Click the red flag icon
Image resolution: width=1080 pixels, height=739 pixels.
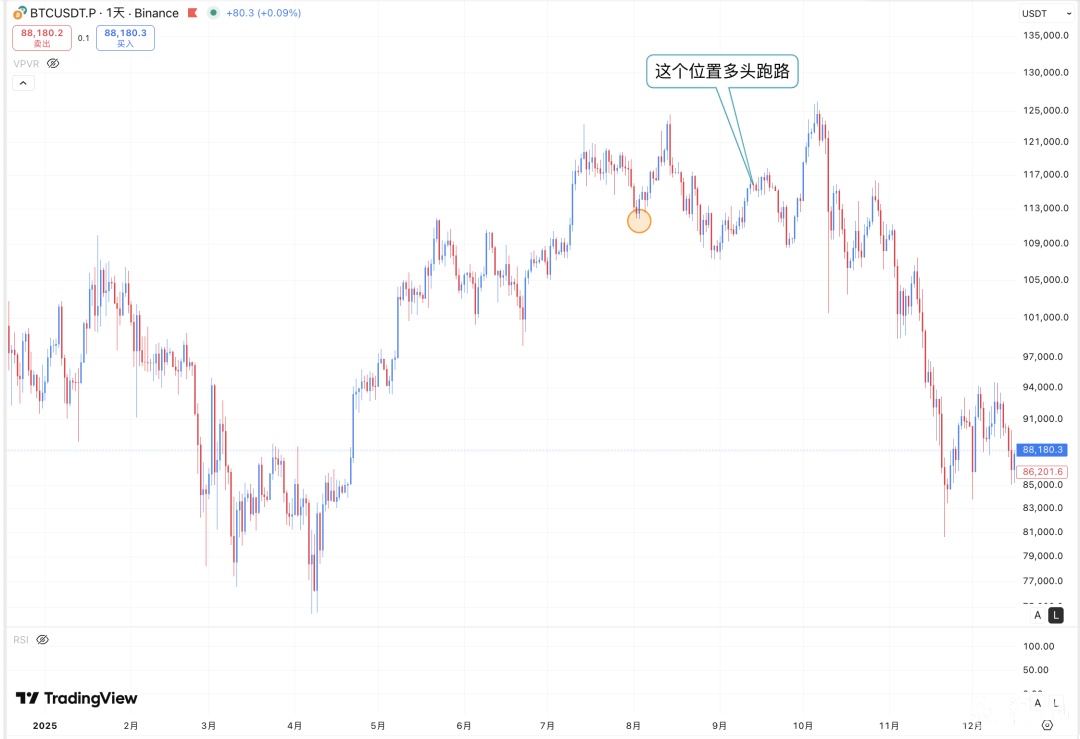tap(193, 13)
